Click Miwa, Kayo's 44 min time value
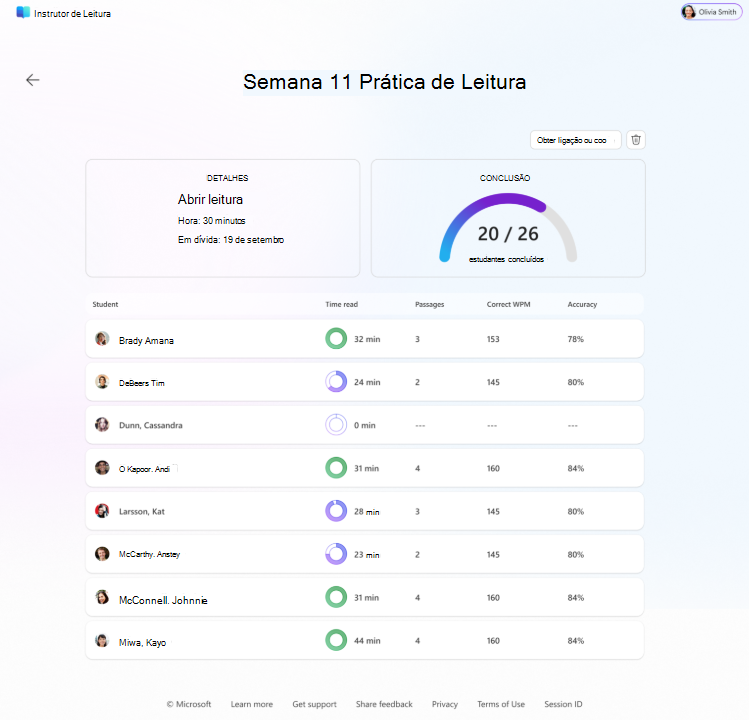The width and height of the screenshot is (749, 720). tap(367, 641)
